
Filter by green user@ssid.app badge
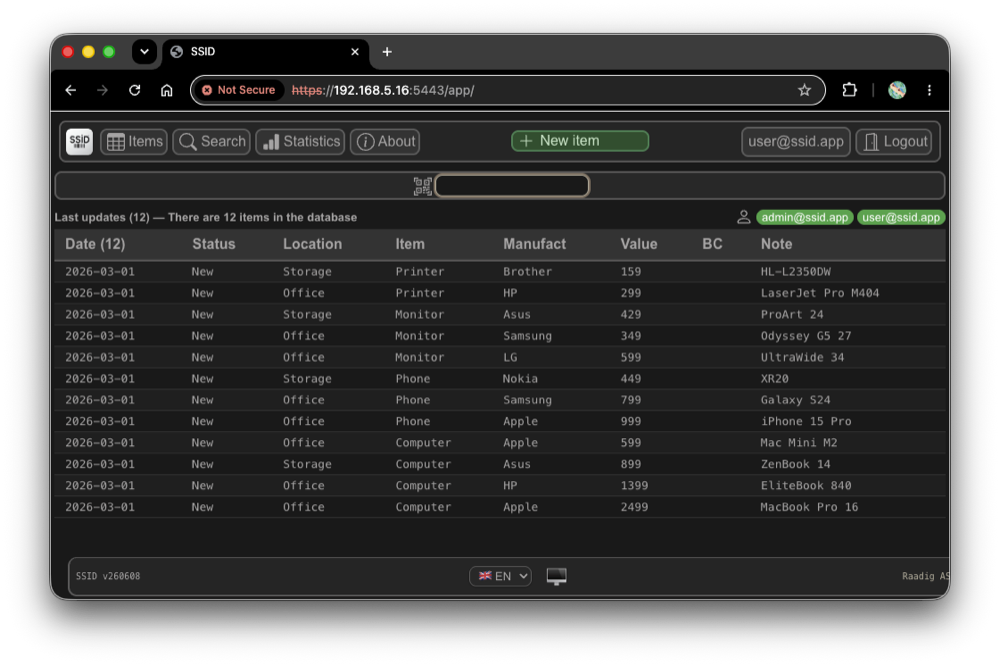(x=901, y=218)
